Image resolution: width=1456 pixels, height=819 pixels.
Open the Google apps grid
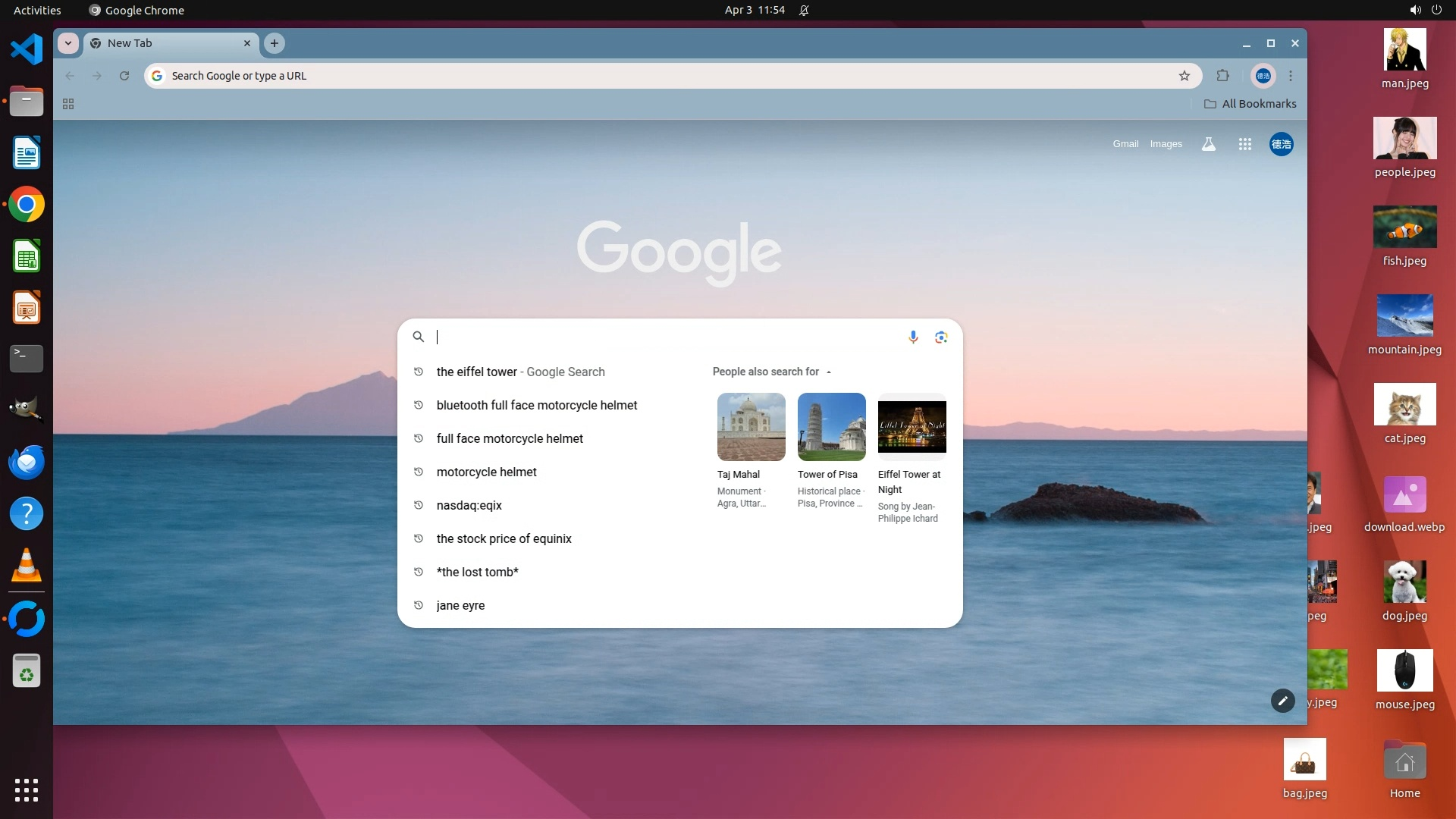coord(1244,144)
